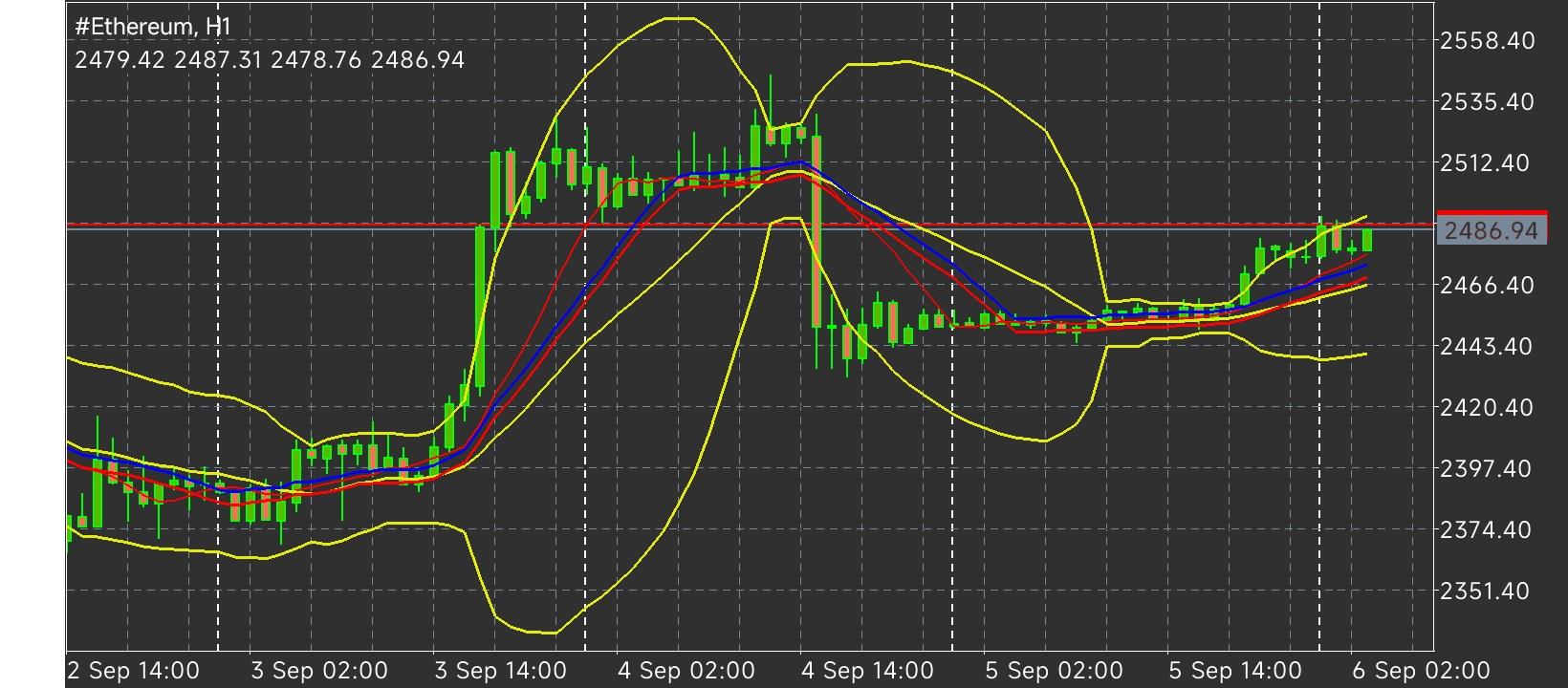Select the large bearish candle near 4 Sep 14:00
Image resolution: width=1568 pixels, height=688 pixels.
[817, 232]
